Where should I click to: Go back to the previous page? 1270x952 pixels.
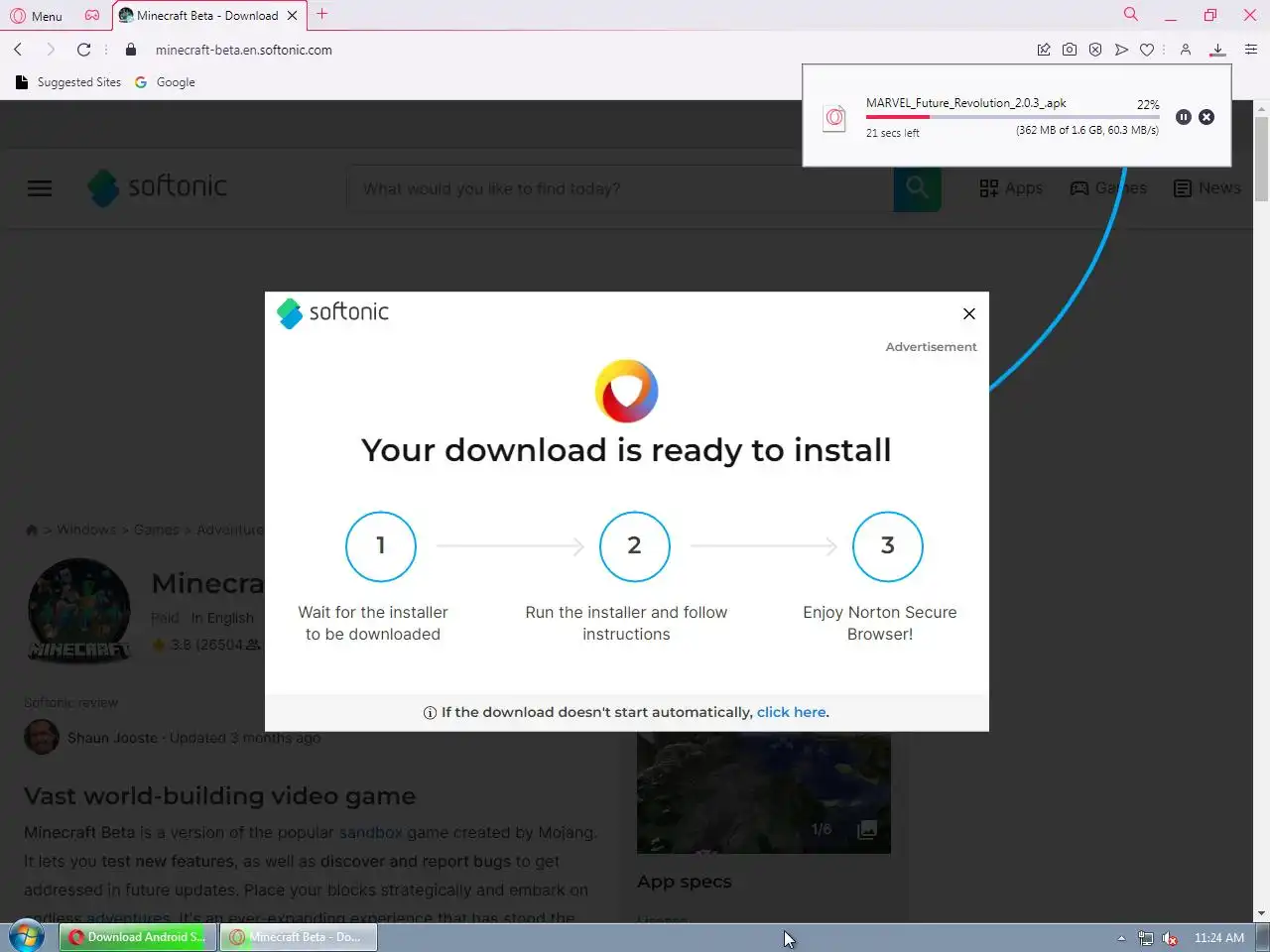(18, 50)
